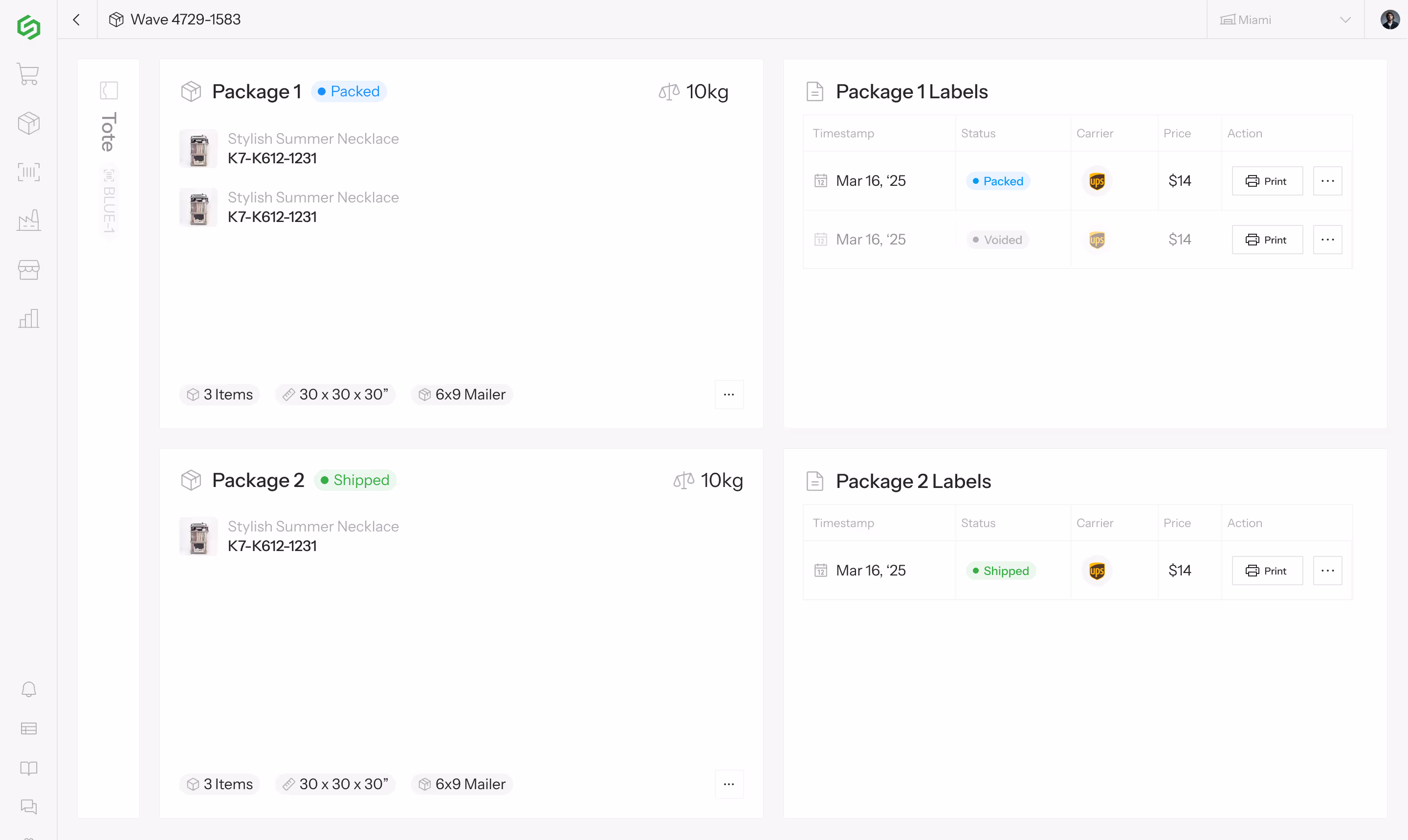1408x840 pixels.
Task: Click the Wave 4729-1583 box icon
Action: [116, 20]
